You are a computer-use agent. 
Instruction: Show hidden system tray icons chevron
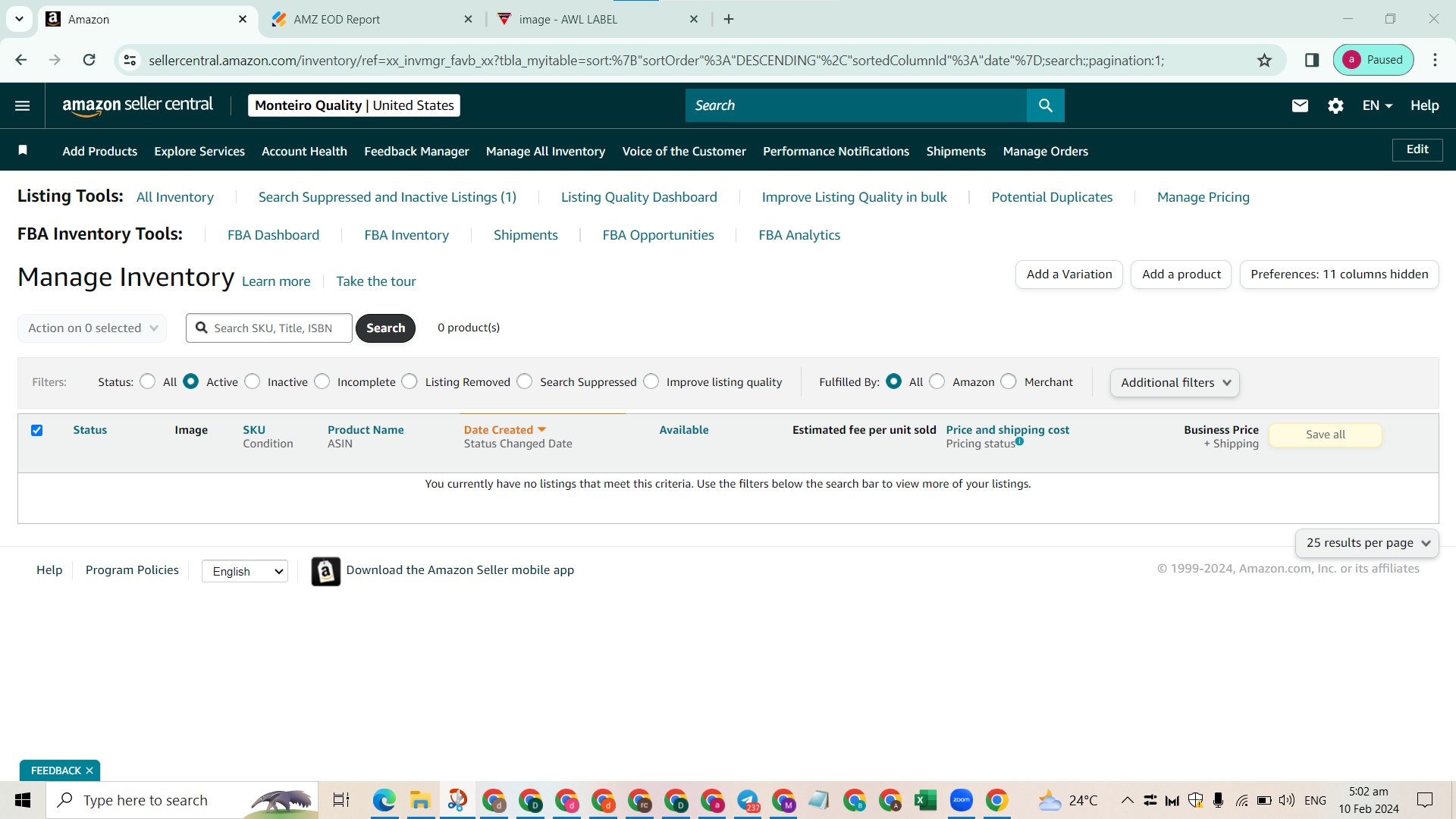pyautogui.click(x=1128, y=800)
